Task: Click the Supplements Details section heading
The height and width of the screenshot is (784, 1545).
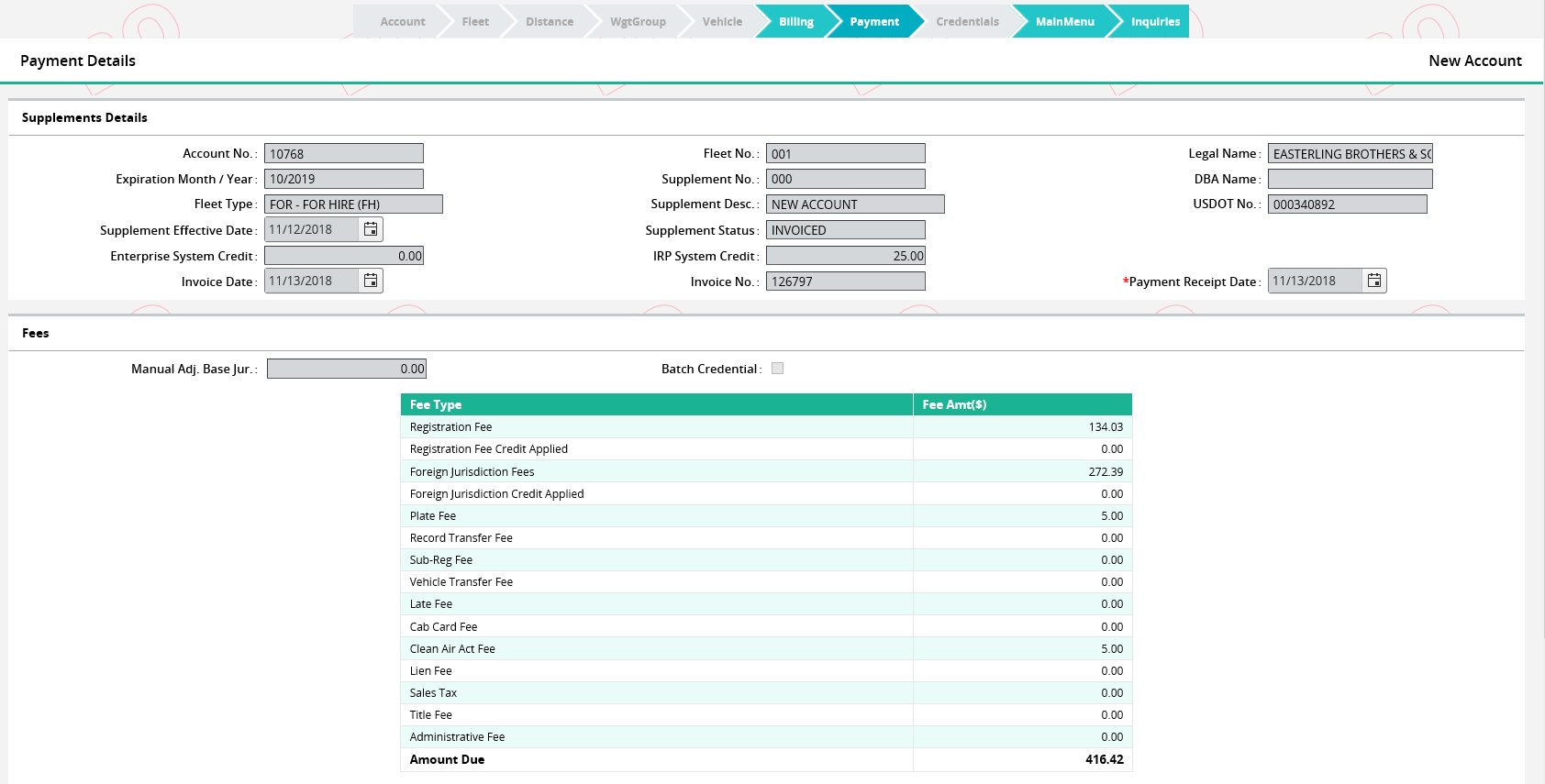Action: [x=84, y=117]
